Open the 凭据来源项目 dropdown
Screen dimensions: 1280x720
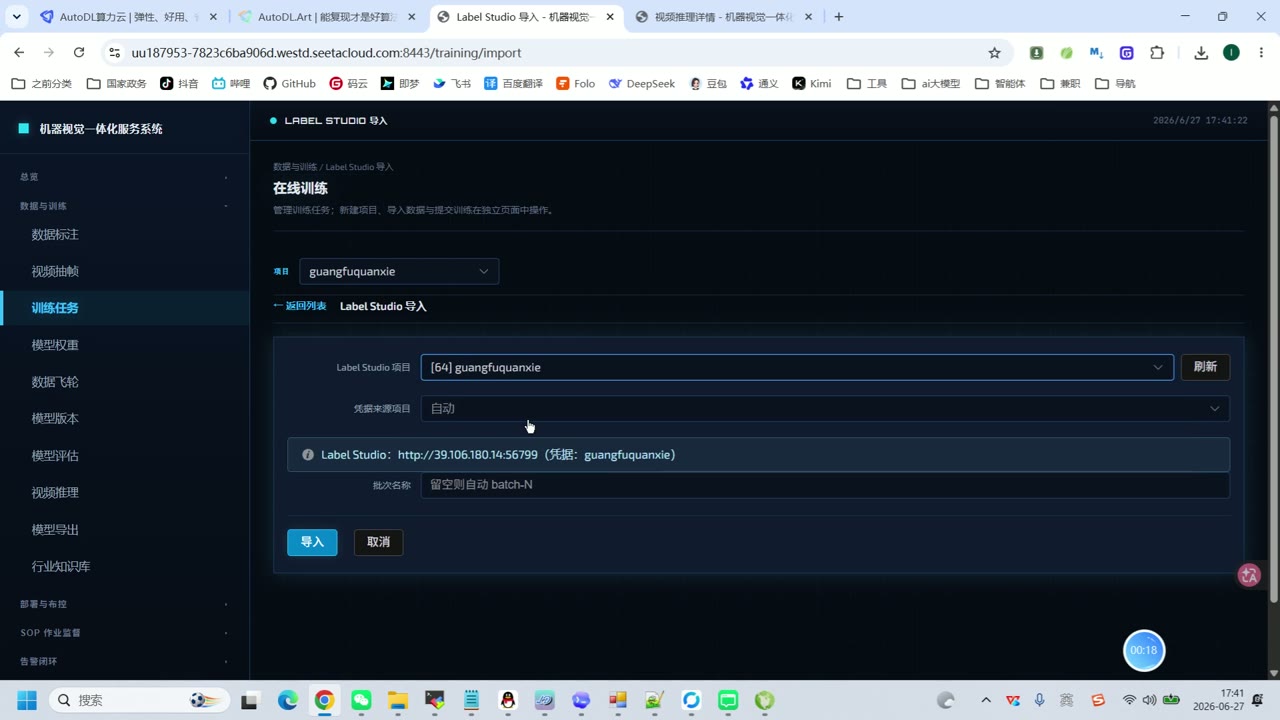click(x=825, y=408)
